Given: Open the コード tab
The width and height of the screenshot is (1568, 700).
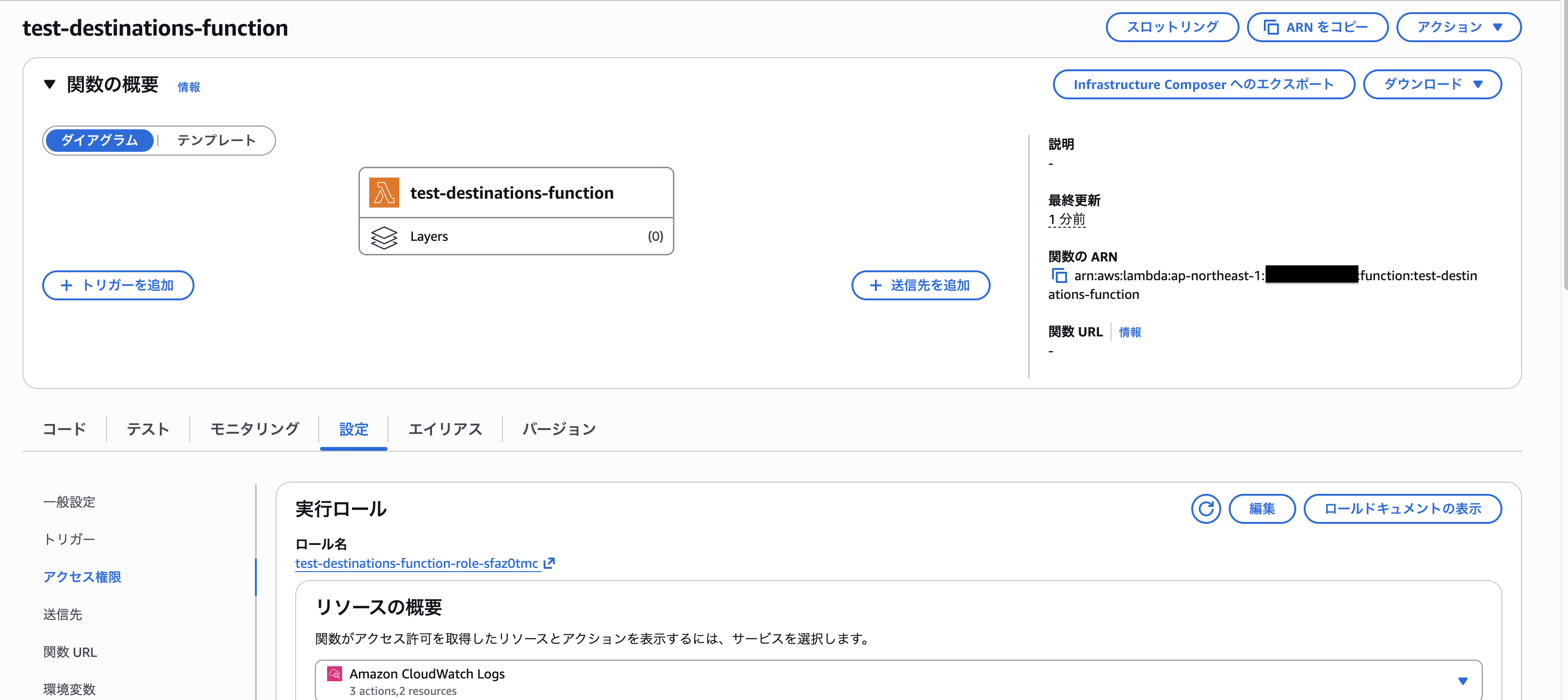Looking at the screenshot, I should click(x=65, y=429).
